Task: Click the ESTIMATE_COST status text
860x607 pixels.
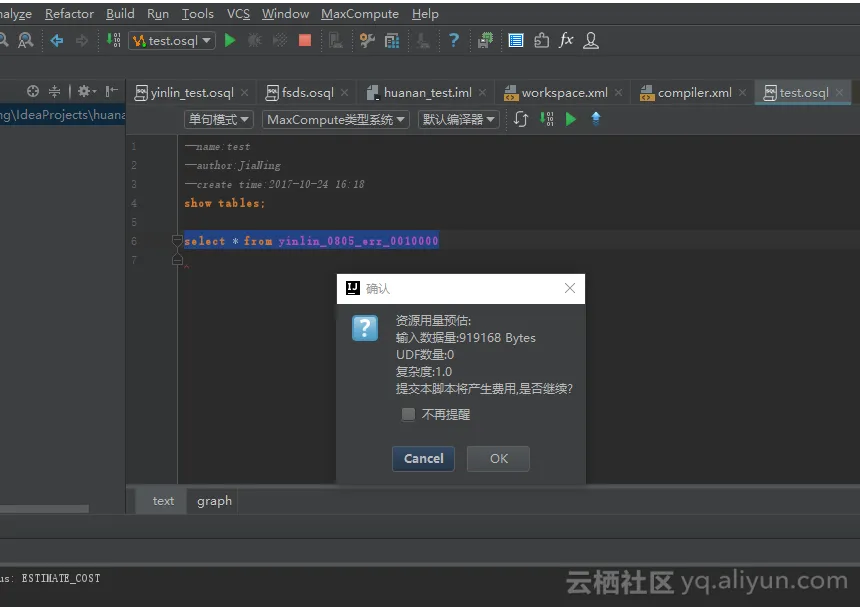Action: tap(61, 578)
